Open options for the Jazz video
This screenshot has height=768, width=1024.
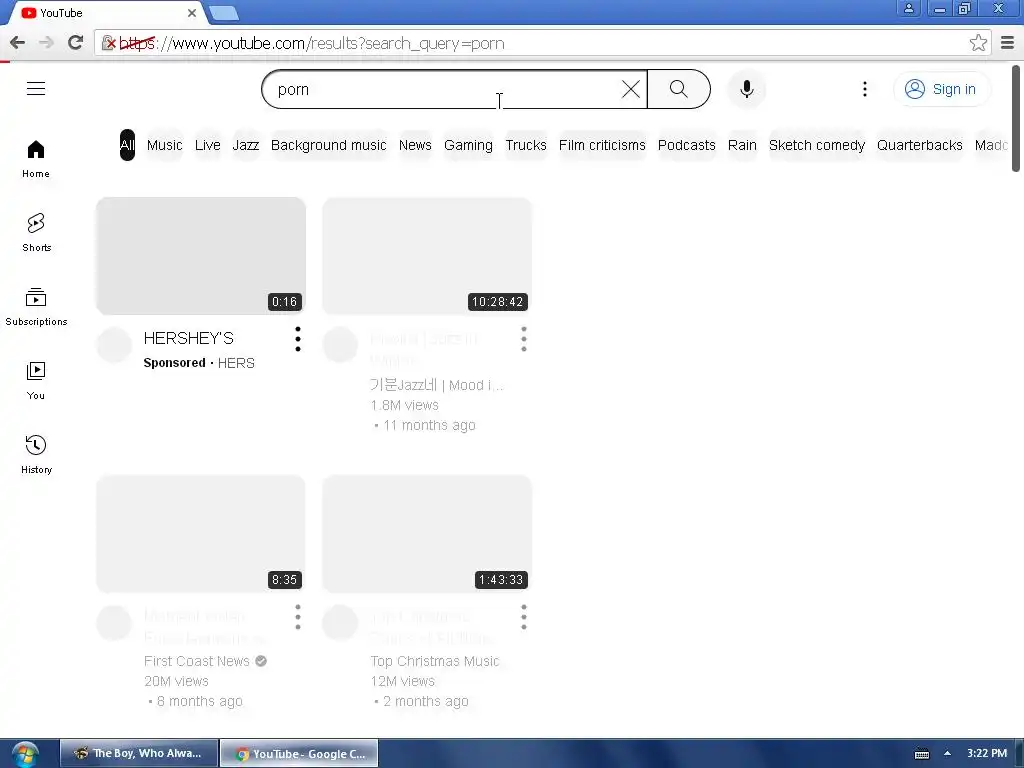(x=524, y=339)
